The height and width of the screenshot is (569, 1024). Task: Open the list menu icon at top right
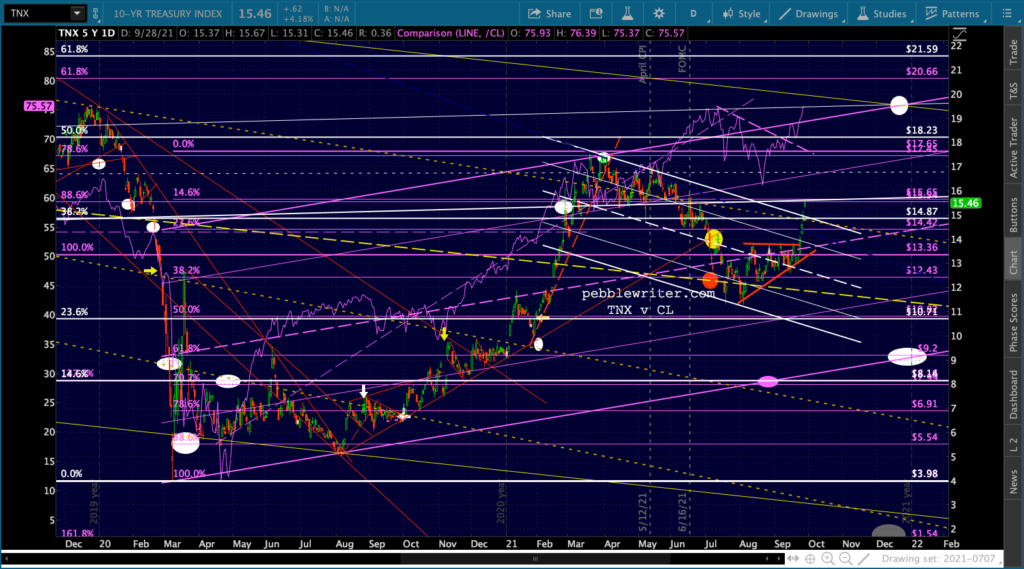pyautogui.click(x=1006, y=13)
